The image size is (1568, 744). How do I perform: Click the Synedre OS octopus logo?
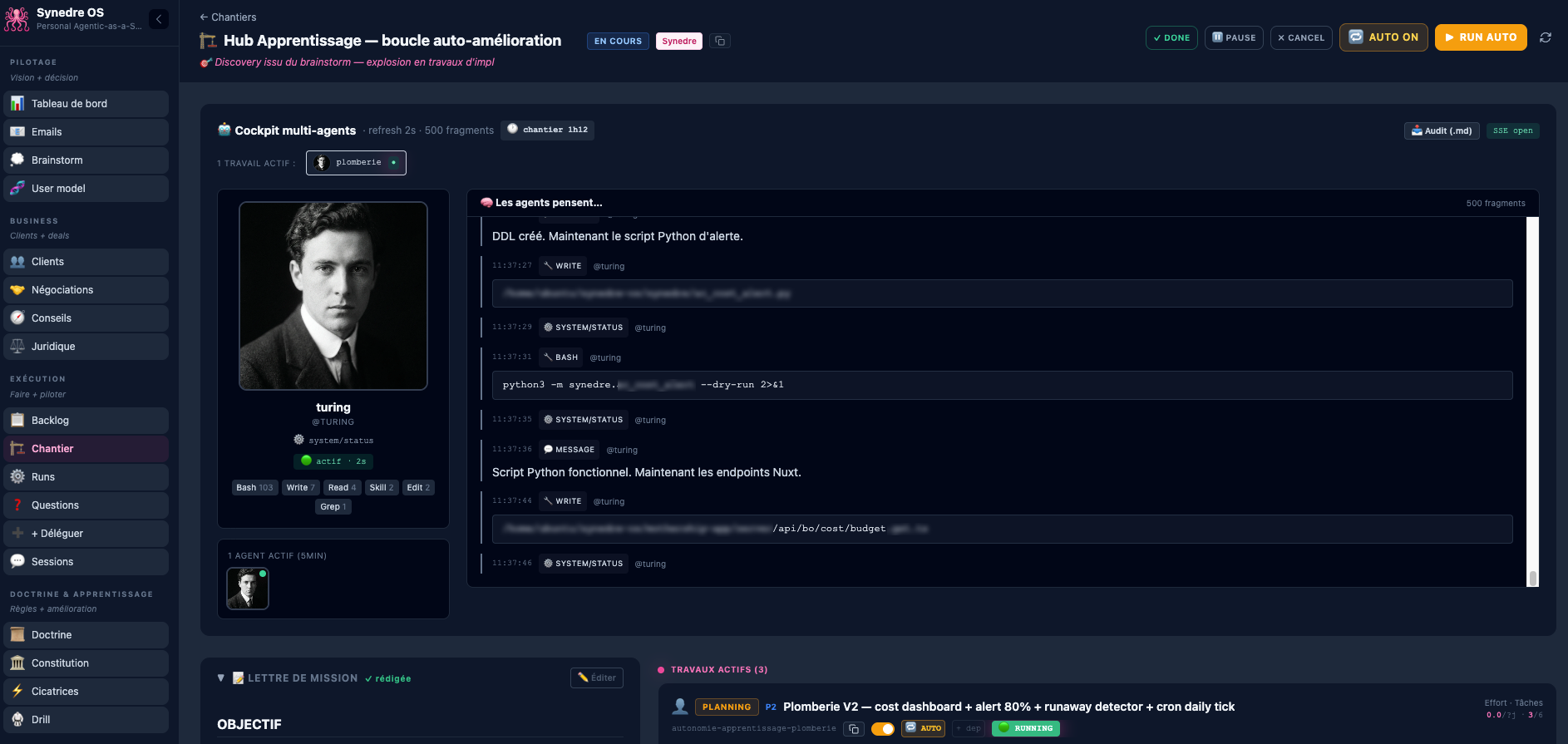17,18
